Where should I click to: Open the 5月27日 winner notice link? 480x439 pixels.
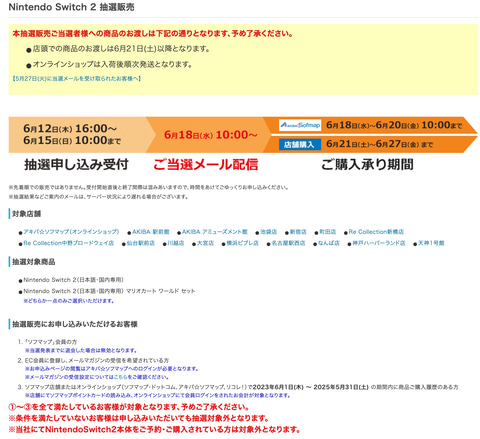point(76,79)
